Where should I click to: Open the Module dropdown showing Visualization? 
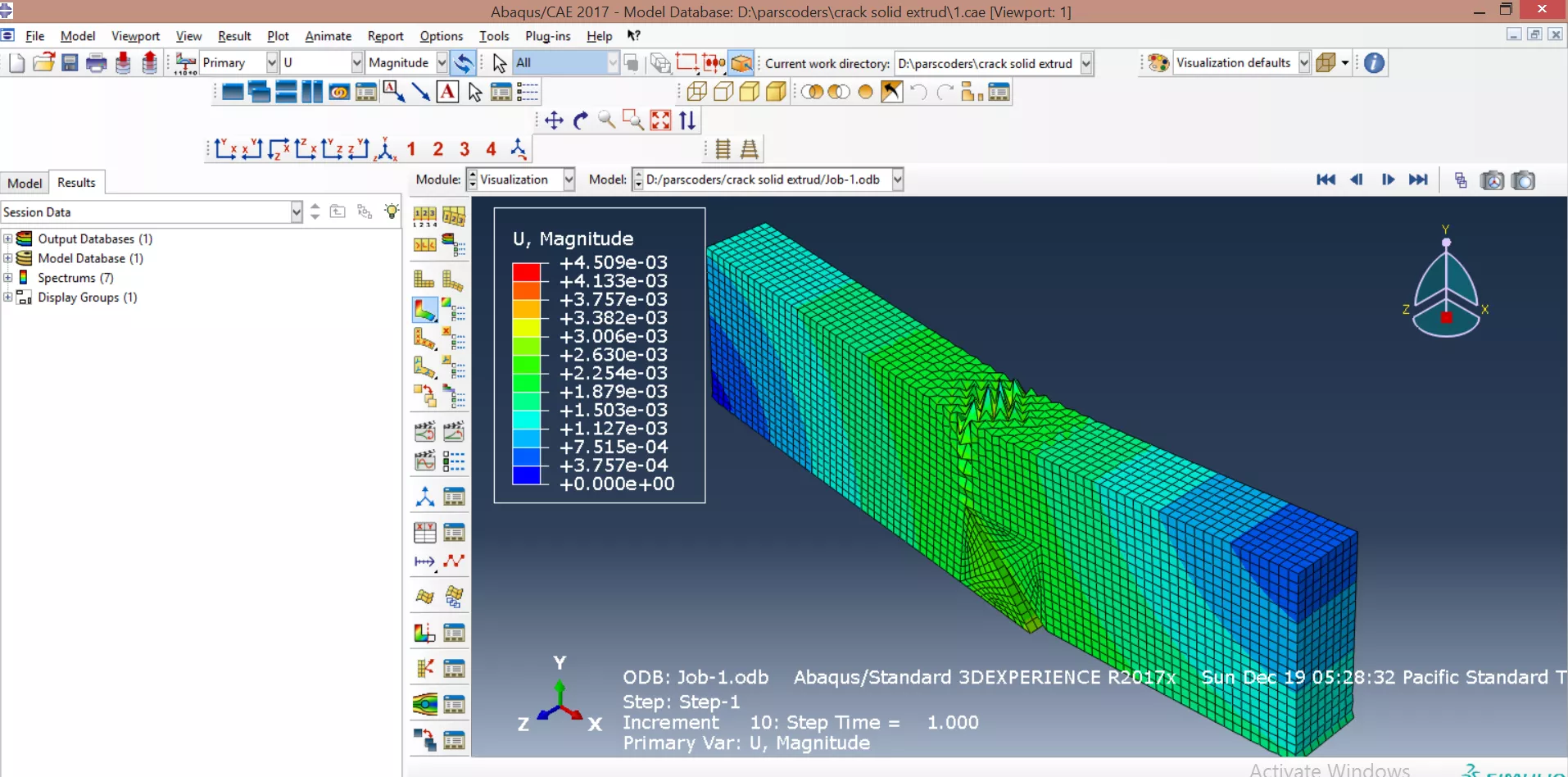pos(569,179)
